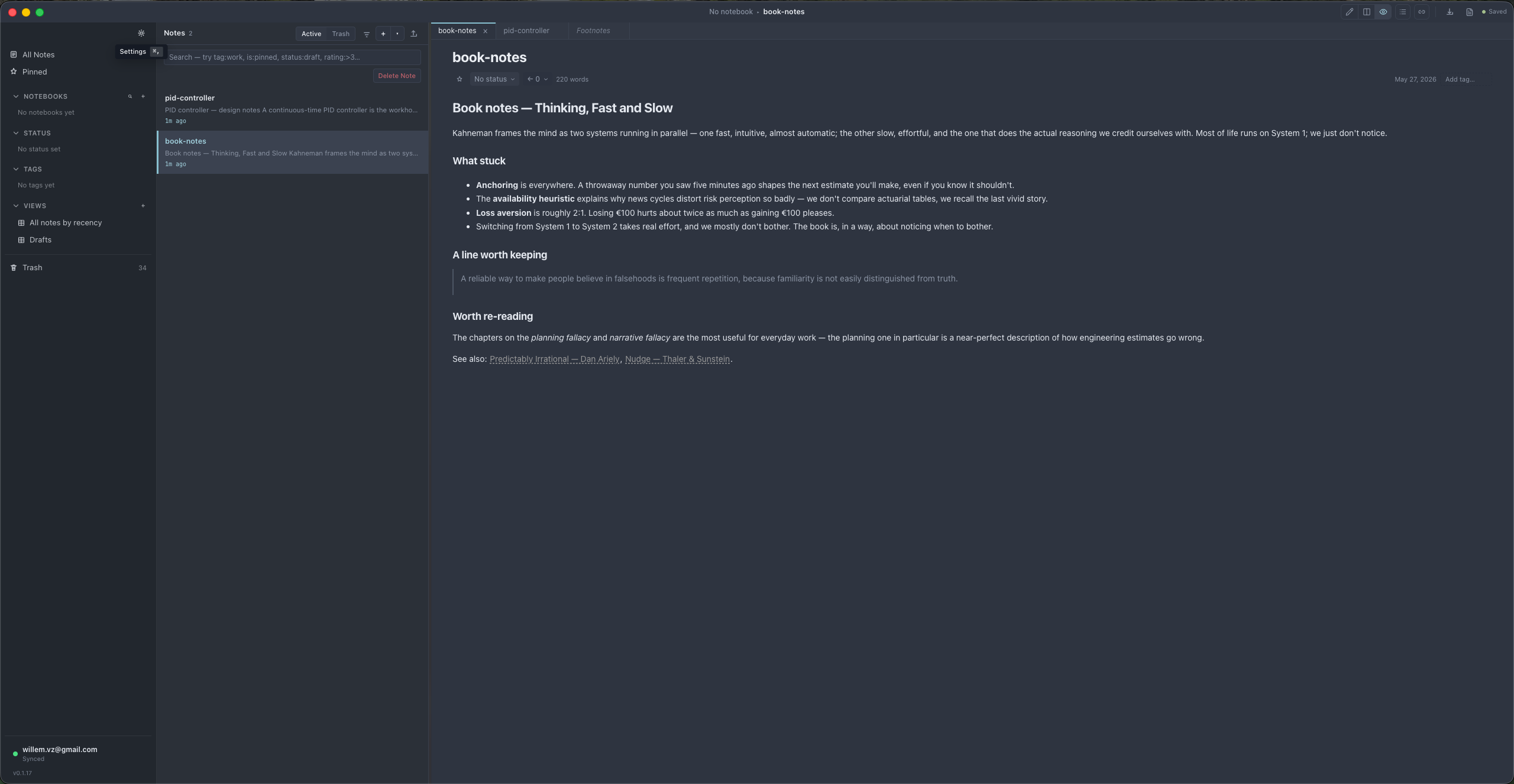Click the 'What stuck' heading
The image size is (1514, 784).
[x=479, y=161]
